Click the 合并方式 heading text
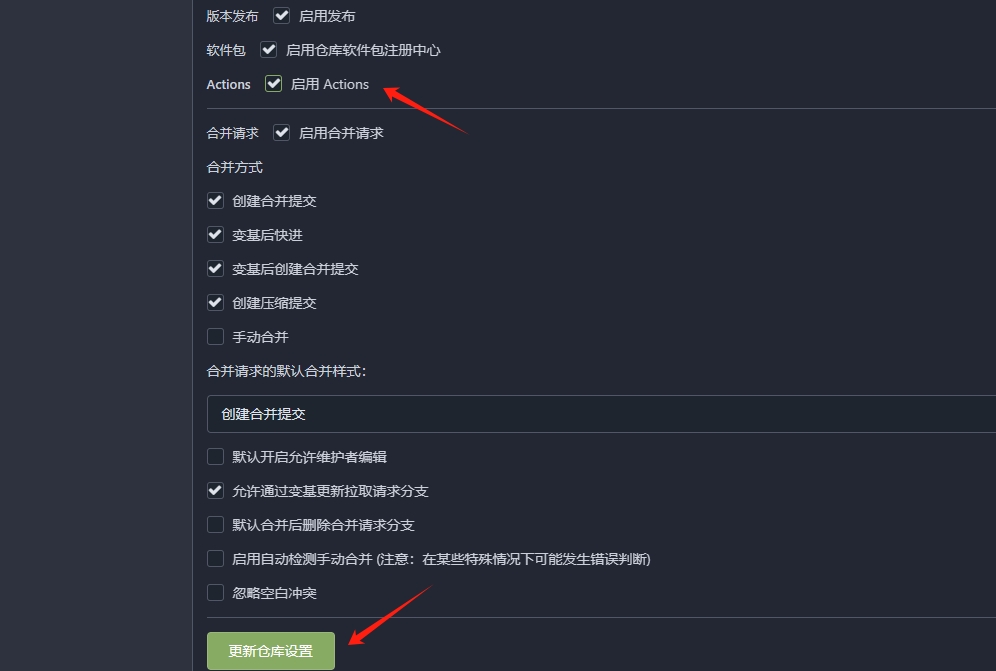This screenshot has height=671, width=996. tap(234, 167)
